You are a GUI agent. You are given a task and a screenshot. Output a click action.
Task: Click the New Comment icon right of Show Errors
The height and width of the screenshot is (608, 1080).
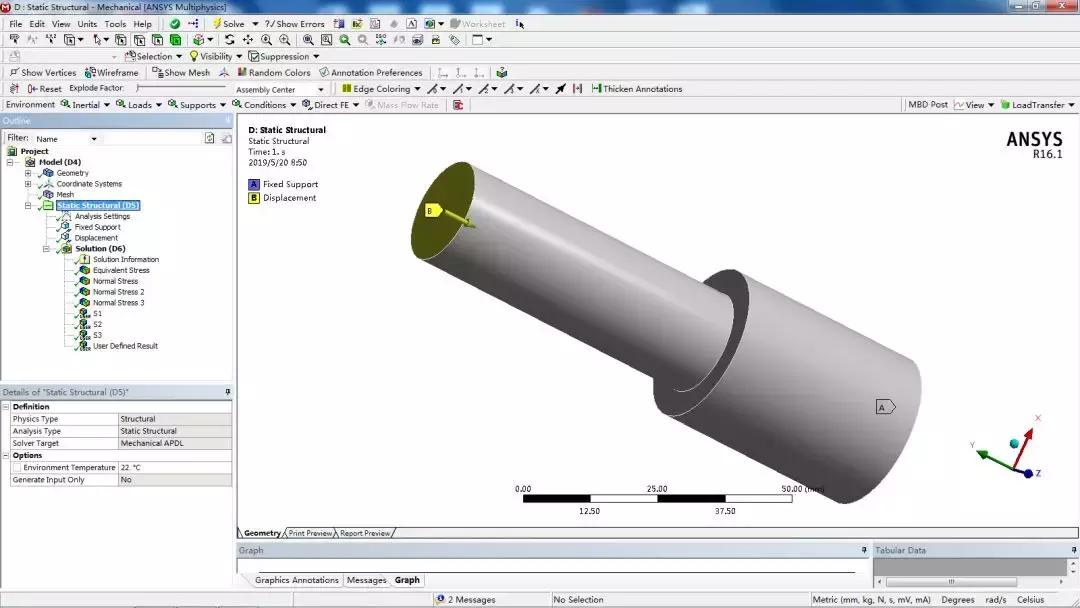pos(339,23)
